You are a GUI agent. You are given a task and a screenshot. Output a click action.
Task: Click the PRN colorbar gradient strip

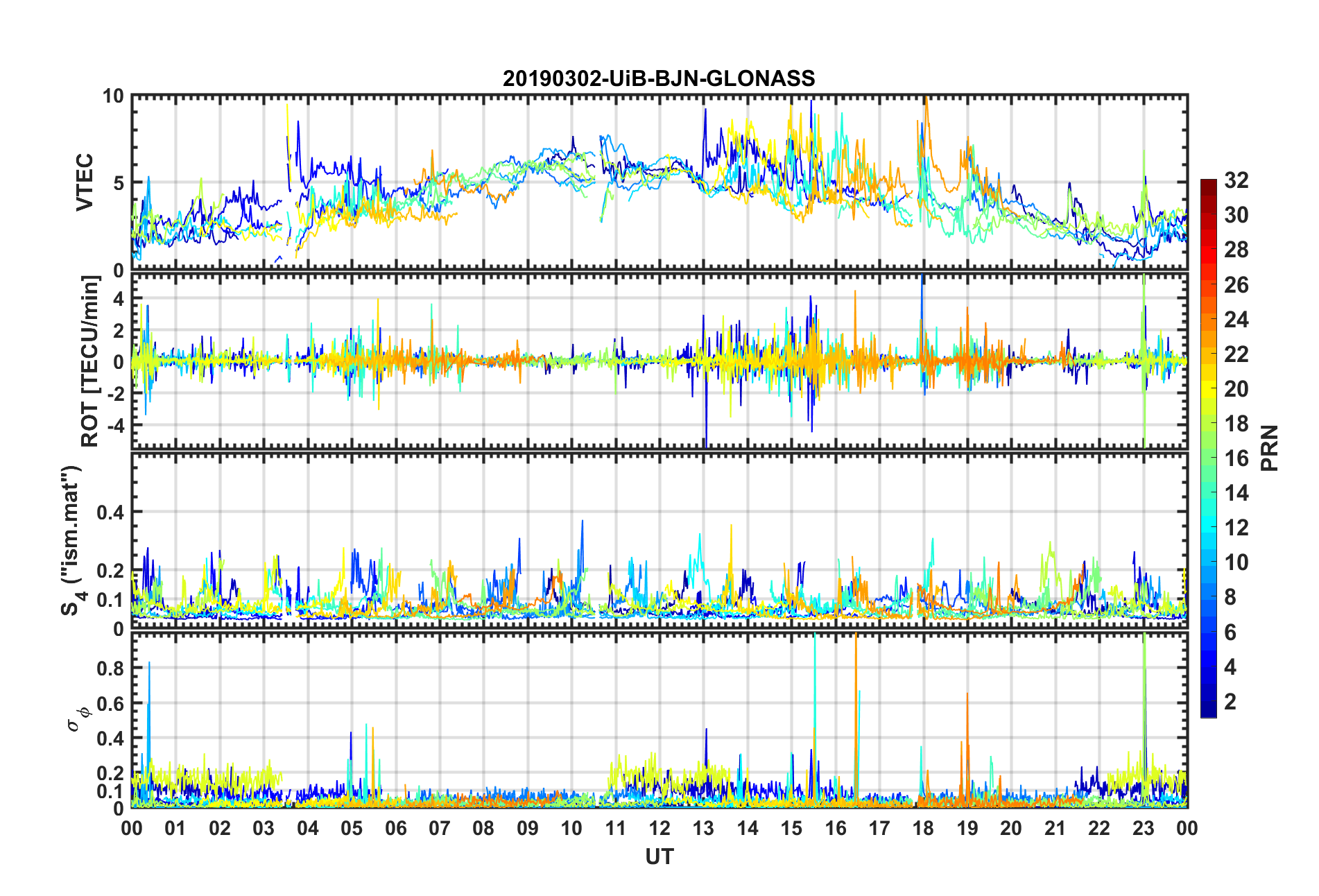[1209, 448]
